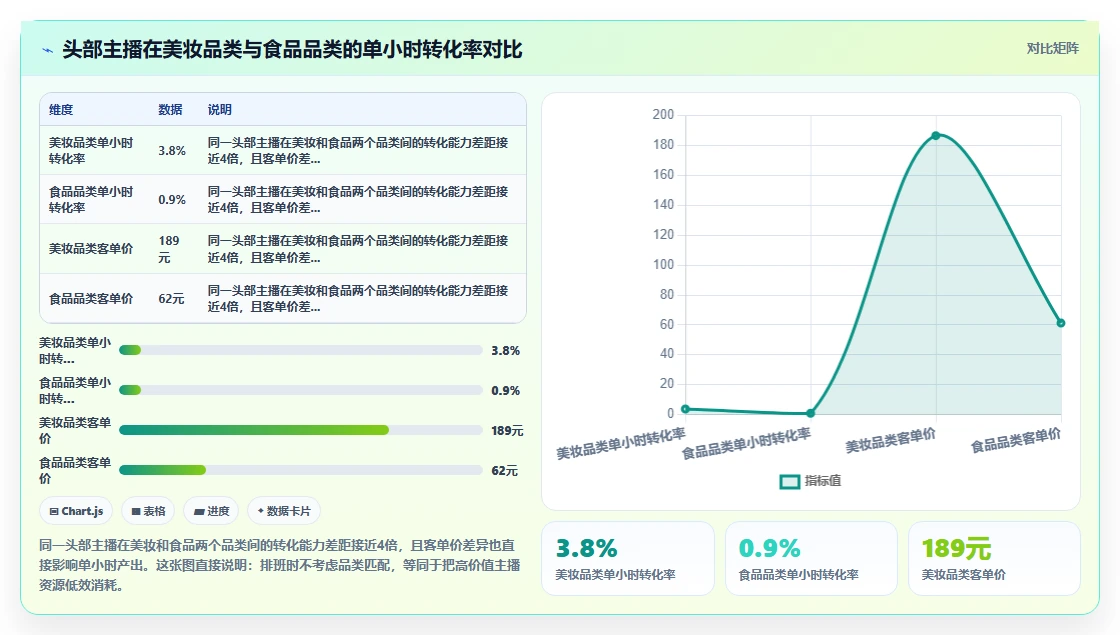Click the x-axis label 食品品类单小时转化率
Viewport: 1120px width, 635px height.
pos(746,443)
